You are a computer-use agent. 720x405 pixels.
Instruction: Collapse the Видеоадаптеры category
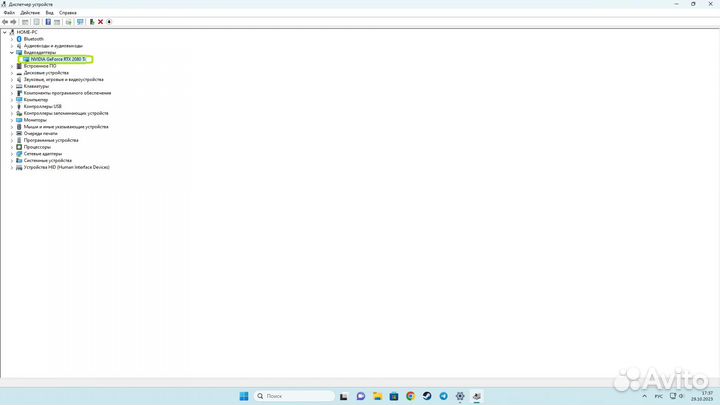tap(11, 52)
